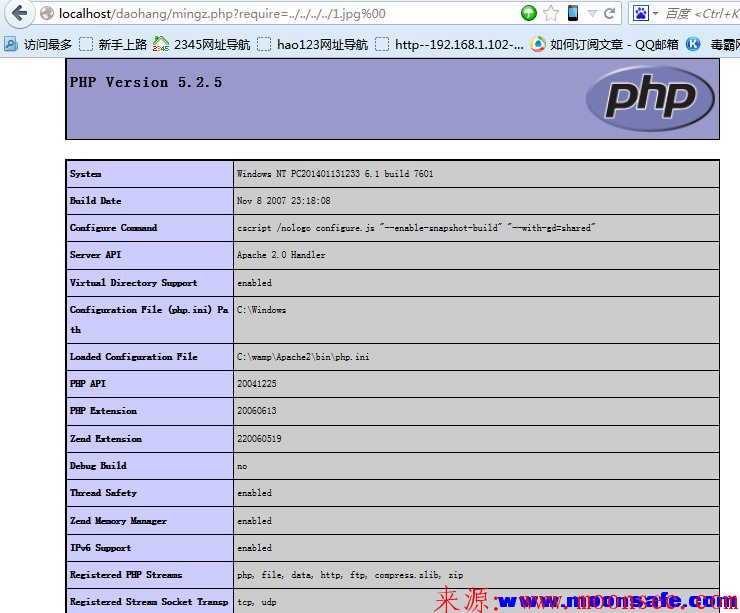Select the C:\wamp\Apache2\bin\php.ini value
The width and height of the screenshot is (740, 613).
click(303, 357)
